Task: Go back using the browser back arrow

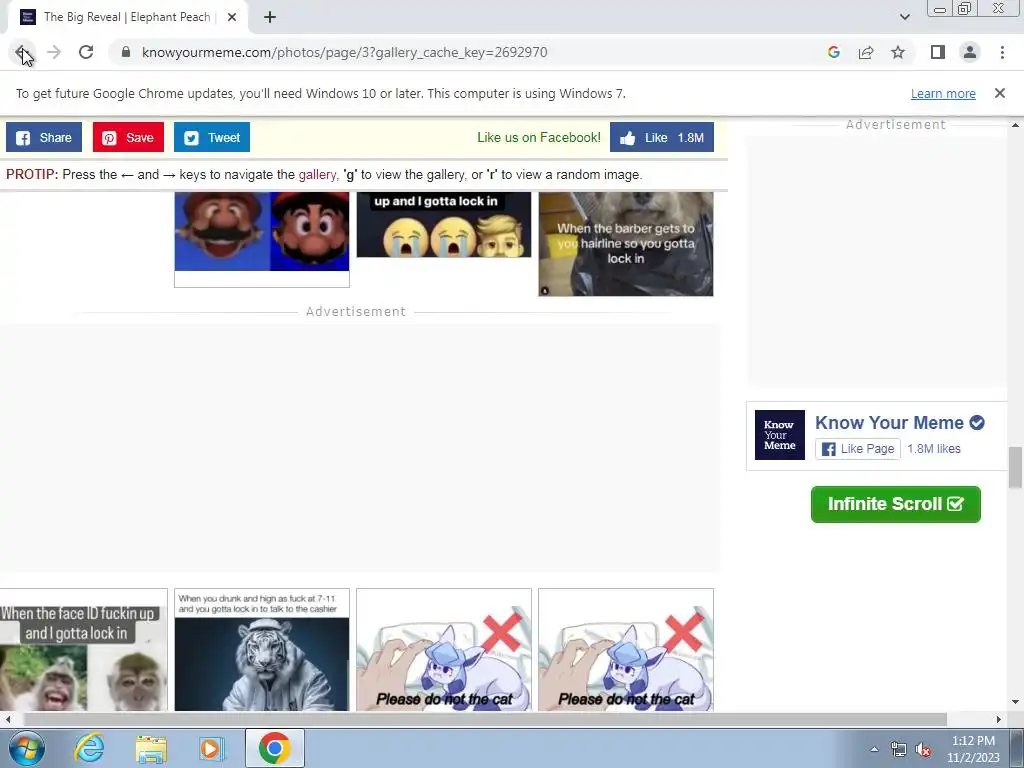Action: (x=22, y=52)
